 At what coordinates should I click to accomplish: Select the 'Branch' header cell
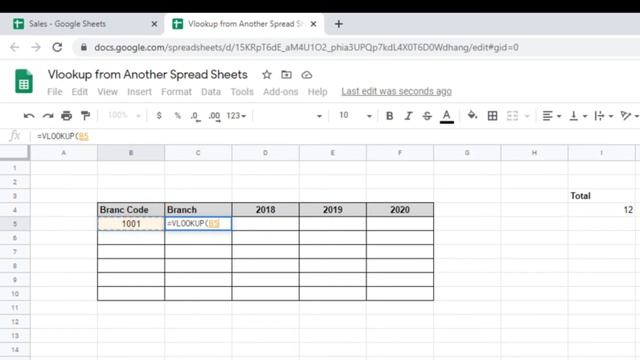(198, 210)
